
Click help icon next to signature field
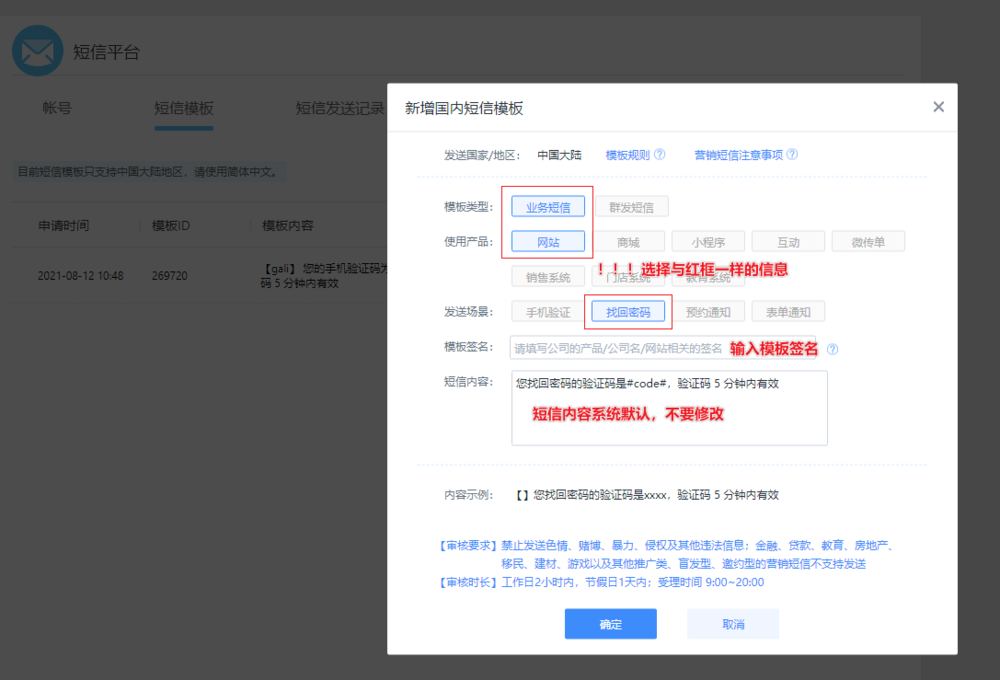coord(832,349)
